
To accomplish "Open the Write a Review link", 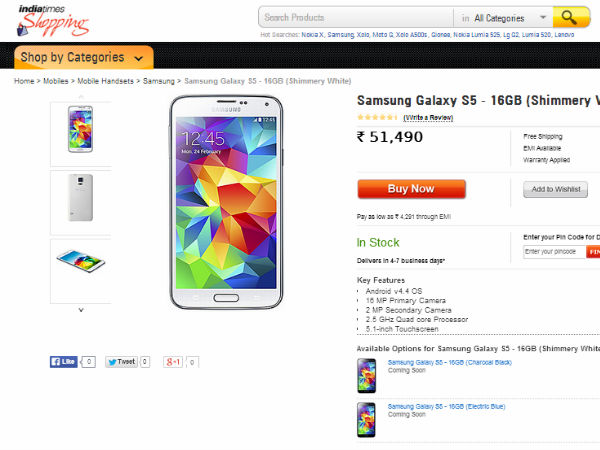I will click(428, 117).
